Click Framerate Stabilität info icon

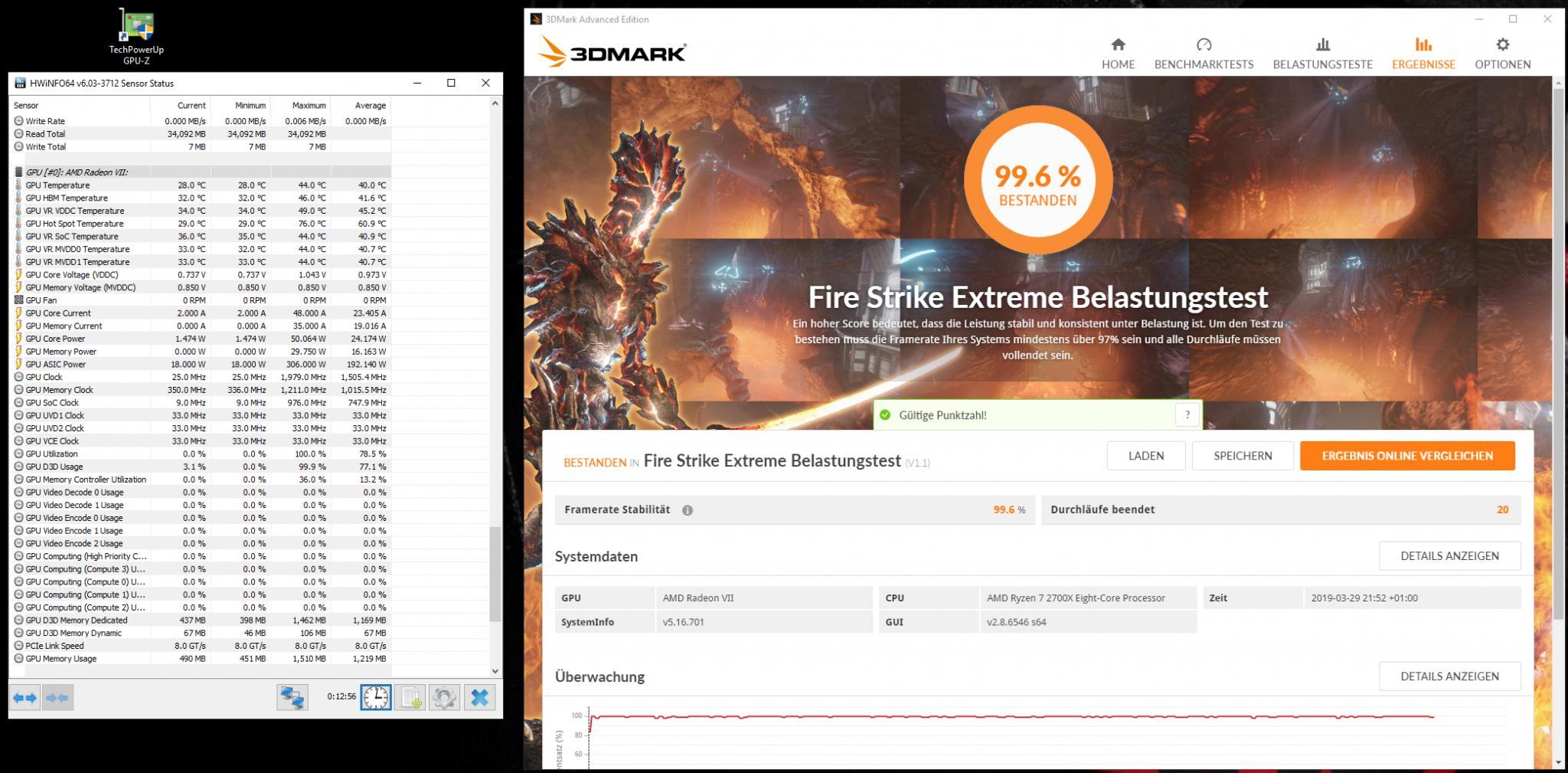pos(688,510)
